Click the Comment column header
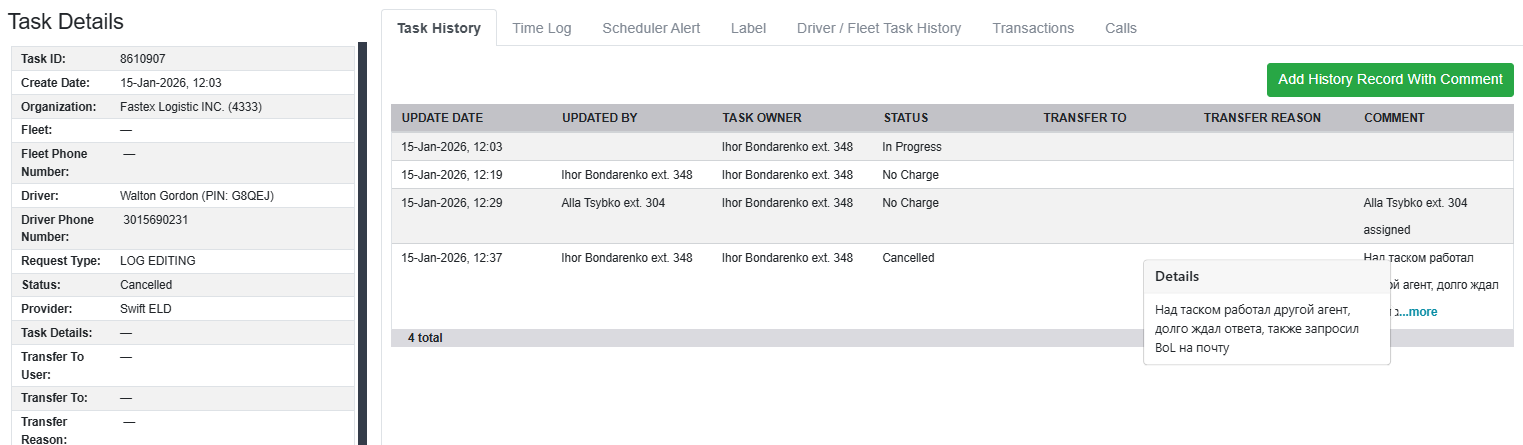1523x445 pixels. click(x=1394, y=118)
